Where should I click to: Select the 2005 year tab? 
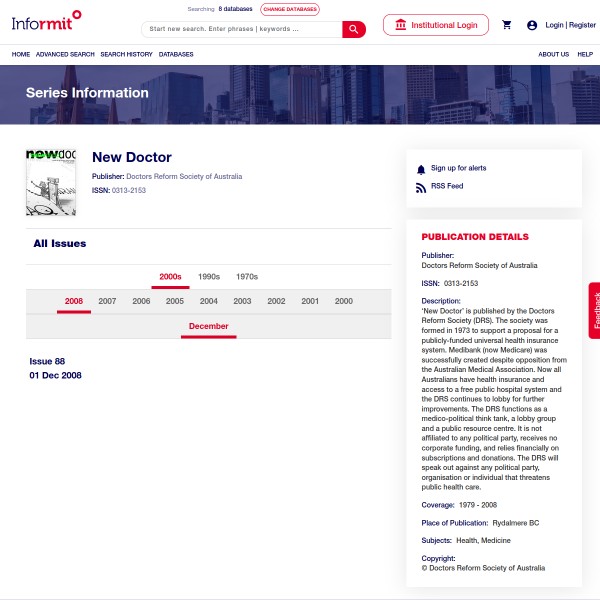[175, 301]
